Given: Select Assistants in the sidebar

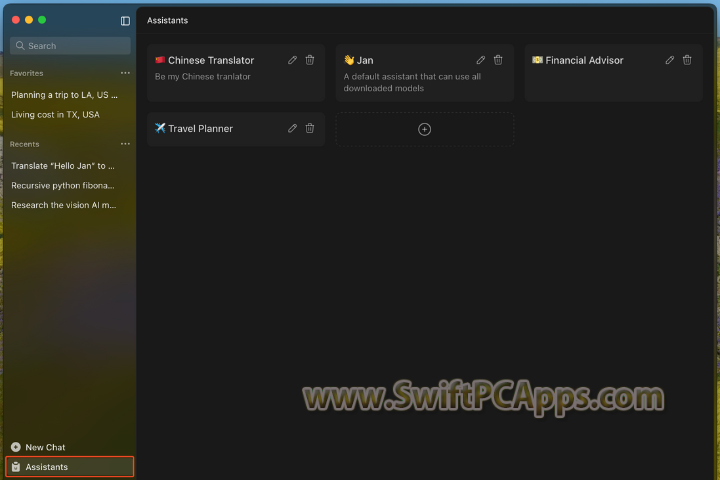Looking at the screenshot, I should 70,467.
